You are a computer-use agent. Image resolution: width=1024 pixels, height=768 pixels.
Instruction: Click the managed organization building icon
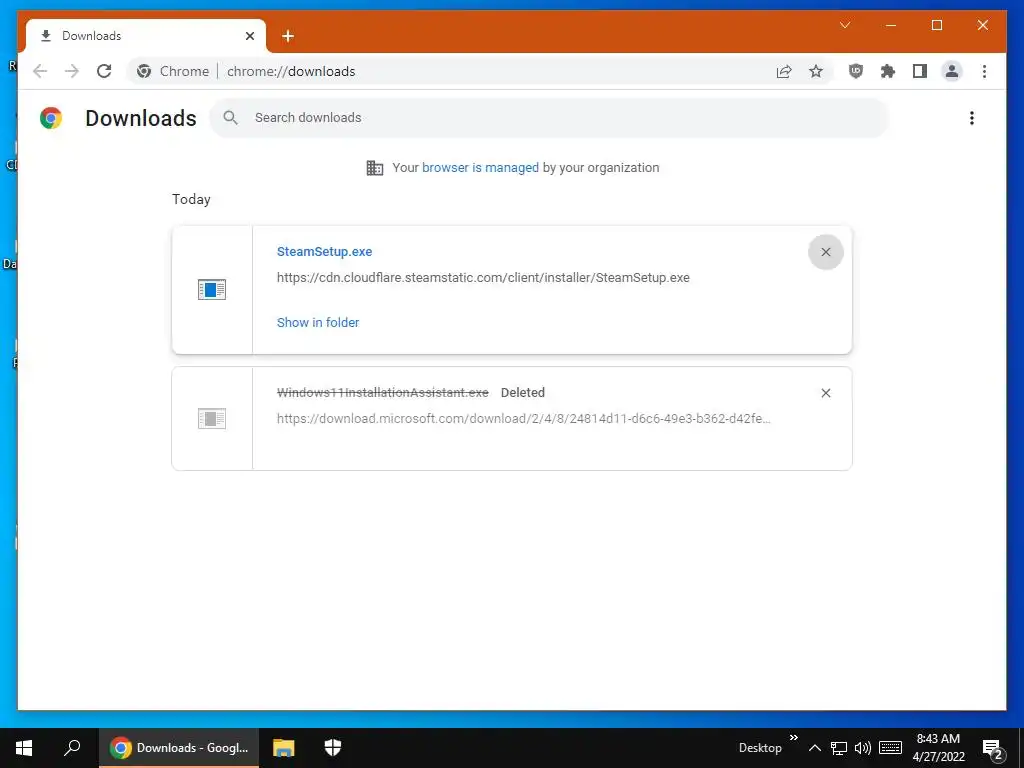pyautogui.click(x=375, y=168)
